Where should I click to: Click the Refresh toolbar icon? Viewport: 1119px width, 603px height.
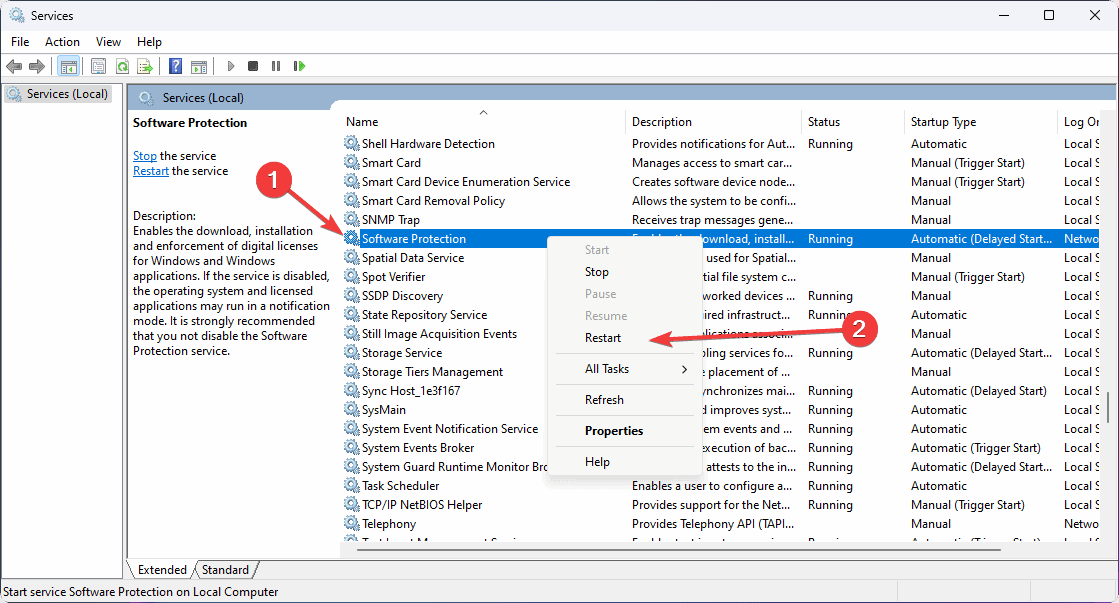coord(121,66)
